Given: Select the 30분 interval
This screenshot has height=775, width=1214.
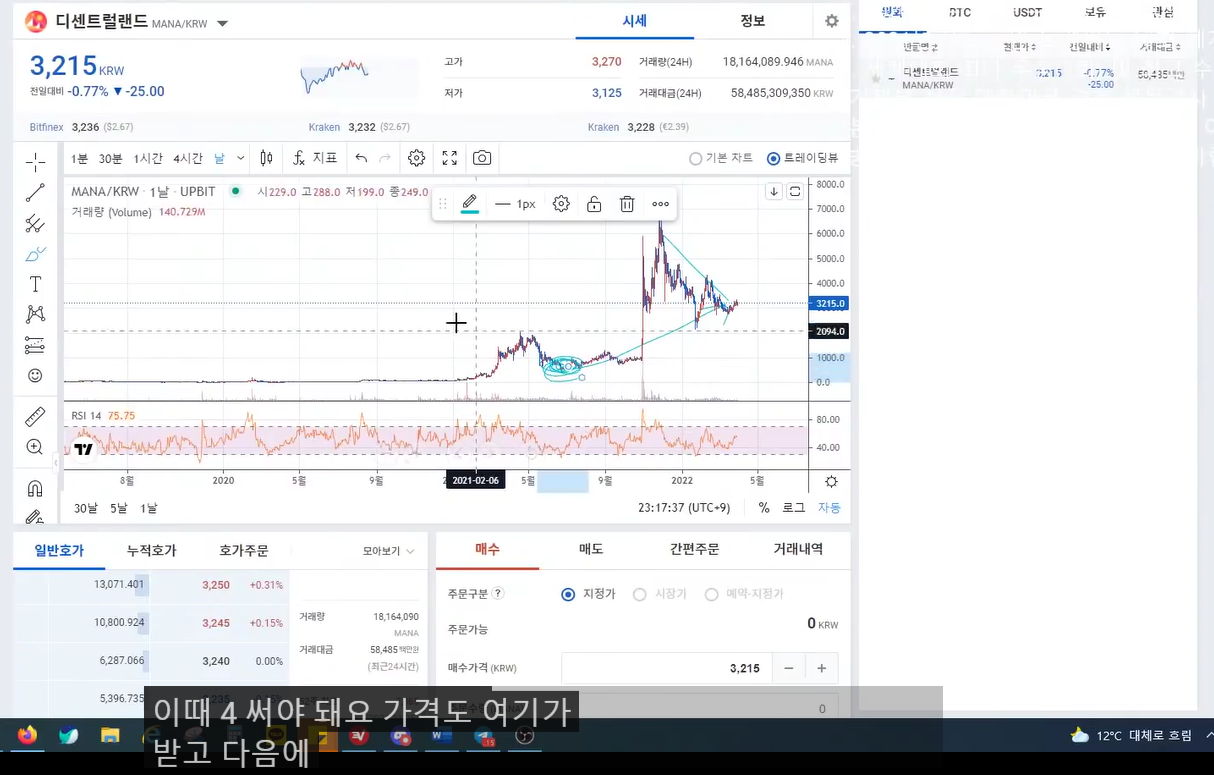Looking at the screenshot, I should click(111, 158).
